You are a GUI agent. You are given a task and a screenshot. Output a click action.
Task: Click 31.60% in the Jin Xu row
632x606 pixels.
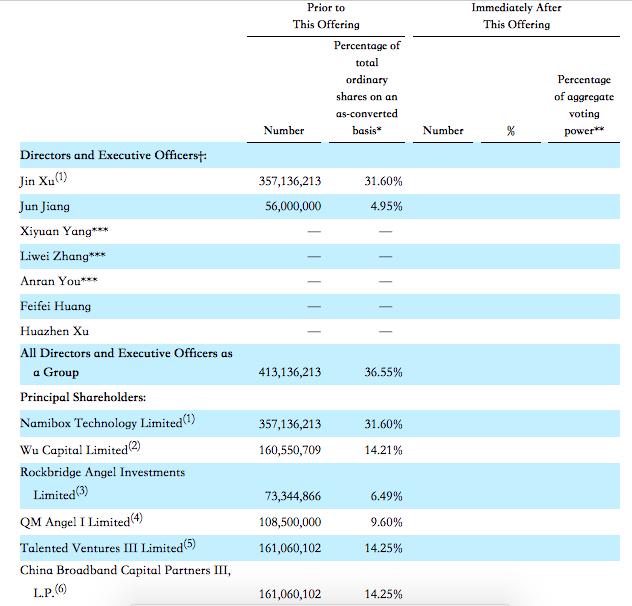[x=383, y=181]
